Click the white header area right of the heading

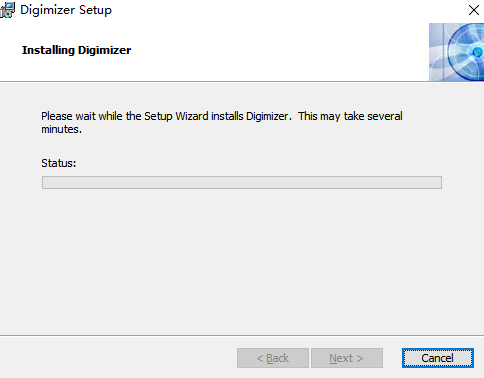pyautogui.click(x=280, y=50)
